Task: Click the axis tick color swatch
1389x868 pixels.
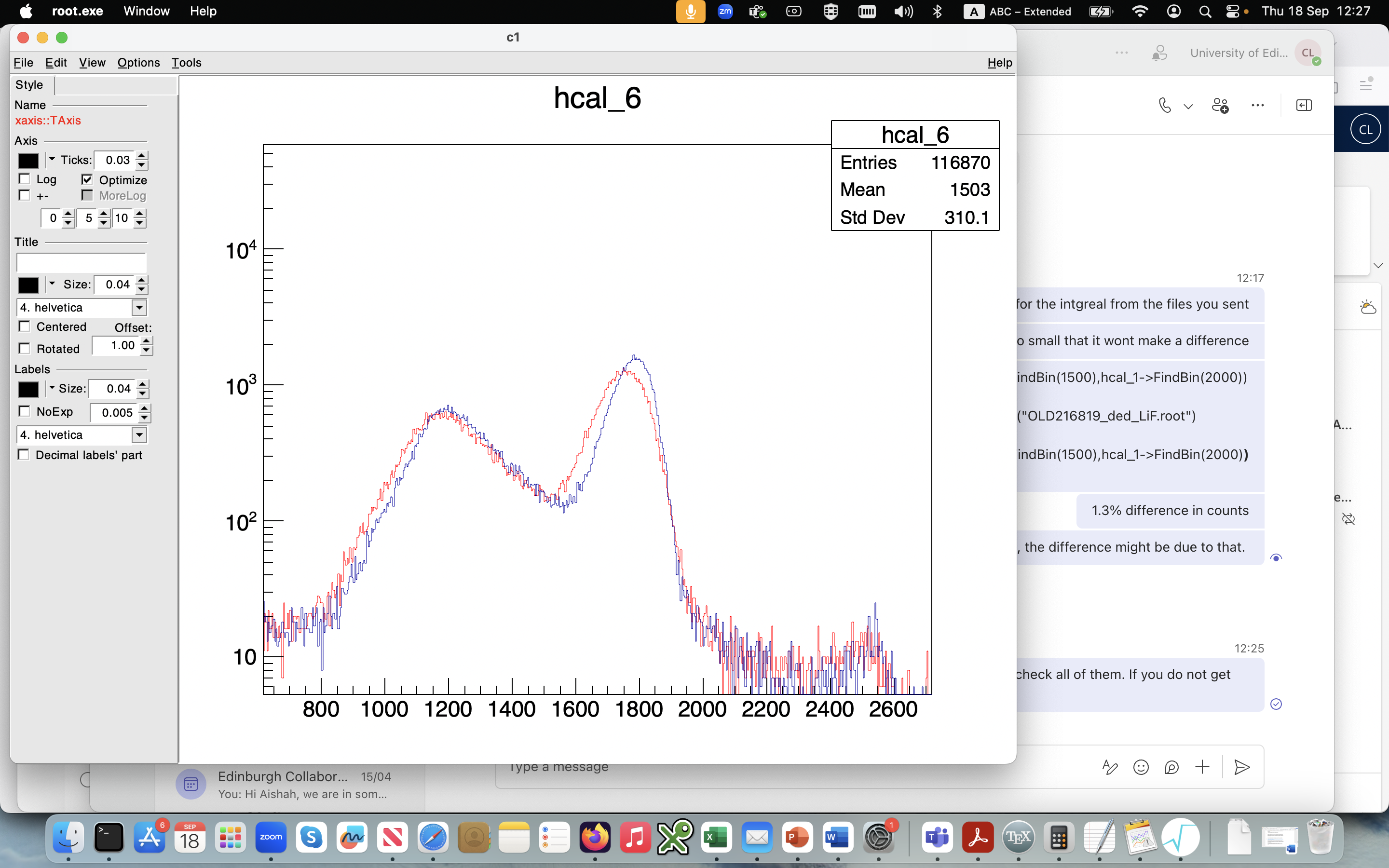Action: point(29,160)
